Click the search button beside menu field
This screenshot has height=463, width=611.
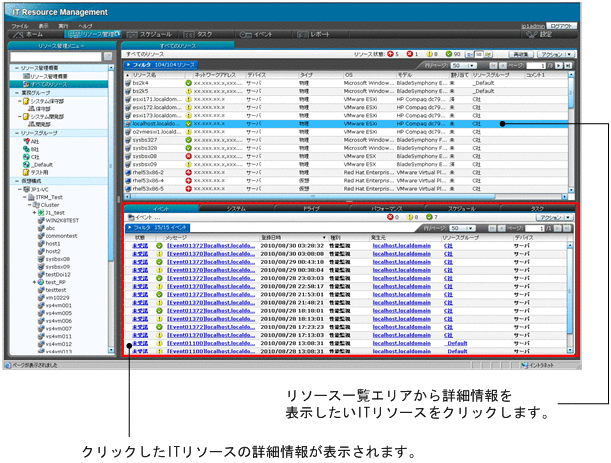(x=108, y=57)
